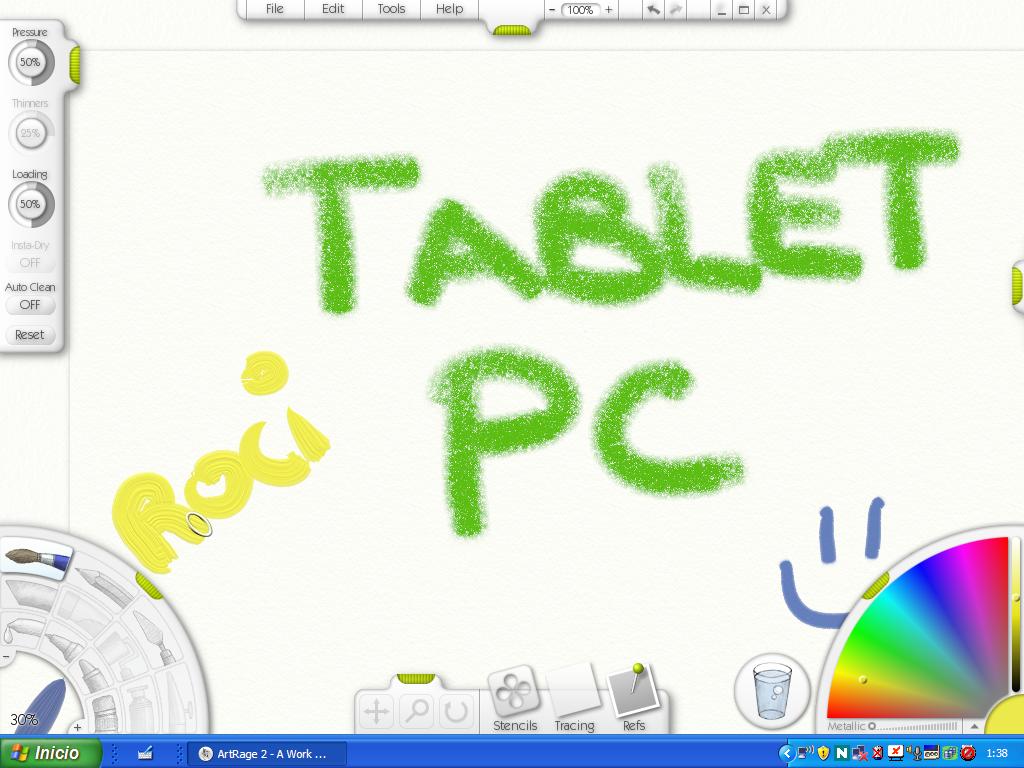The image size is (1024, 768).
Task: Toggle Auto Clean OFF switch
Action: click(x=29, y=304)
